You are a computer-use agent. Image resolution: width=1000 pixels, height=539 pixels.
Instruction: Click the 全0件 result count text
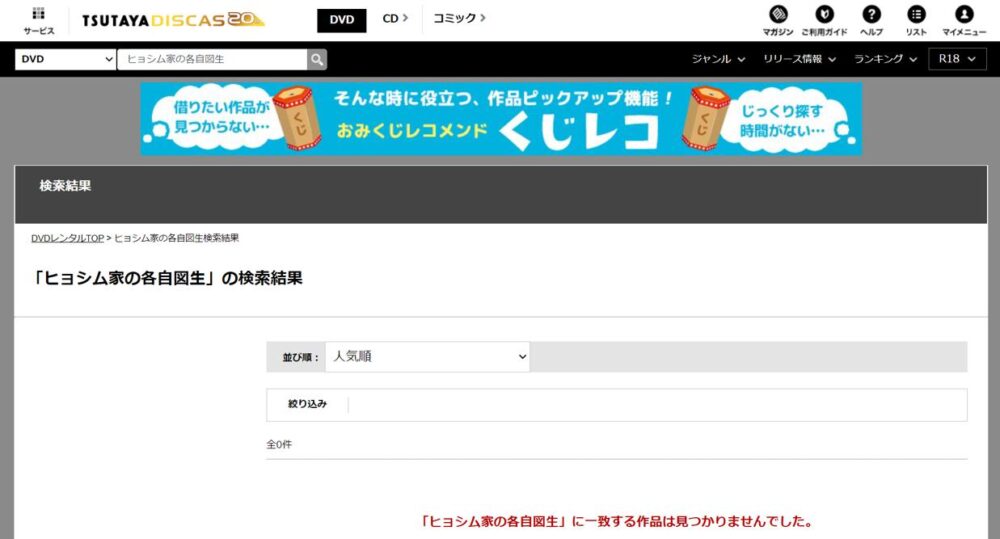(x=279, y=445)
